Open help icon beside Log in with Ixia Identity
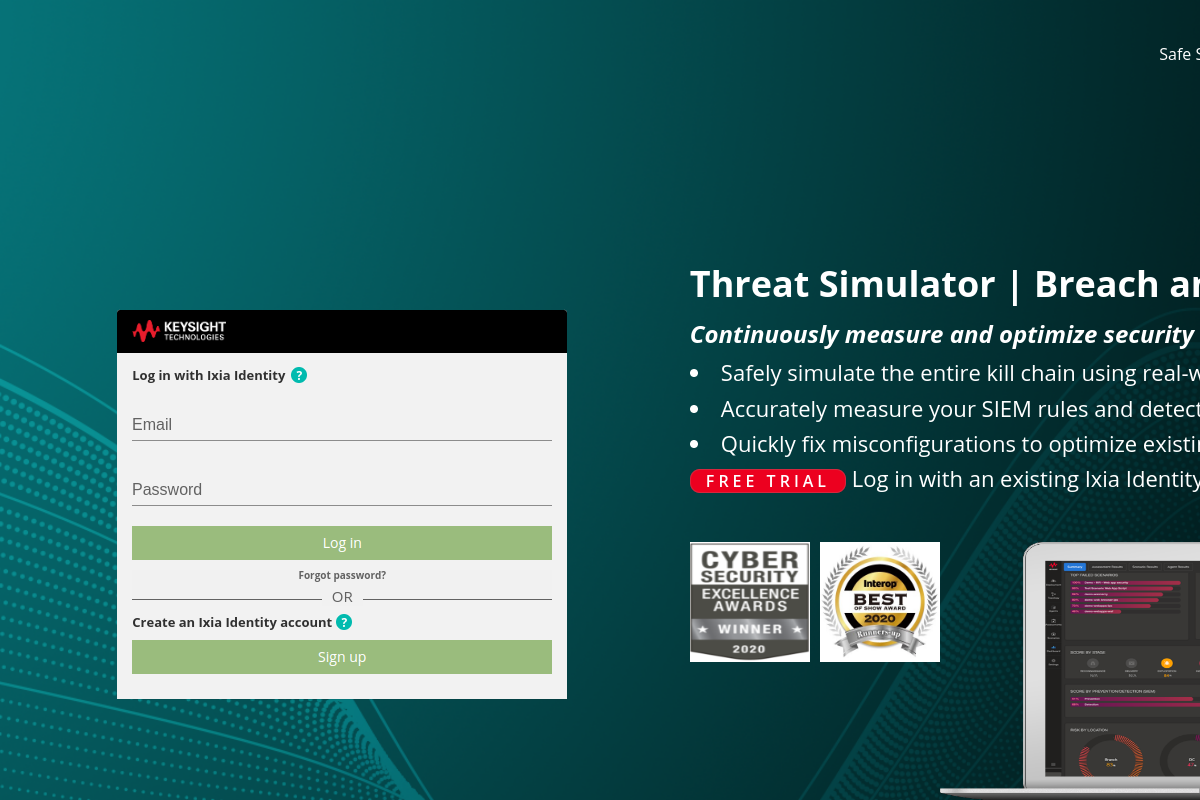The height and width of the screenshot is (800, 1200). point(299,375)
